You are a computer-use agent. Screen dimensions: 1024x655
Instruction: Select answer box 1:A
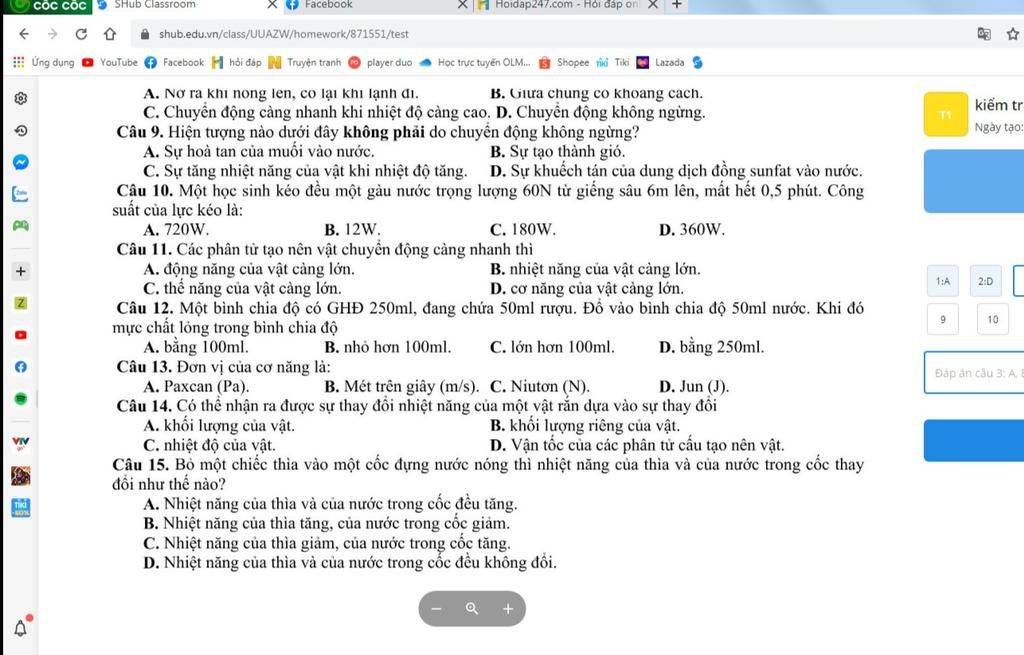[x=942, y=281]
